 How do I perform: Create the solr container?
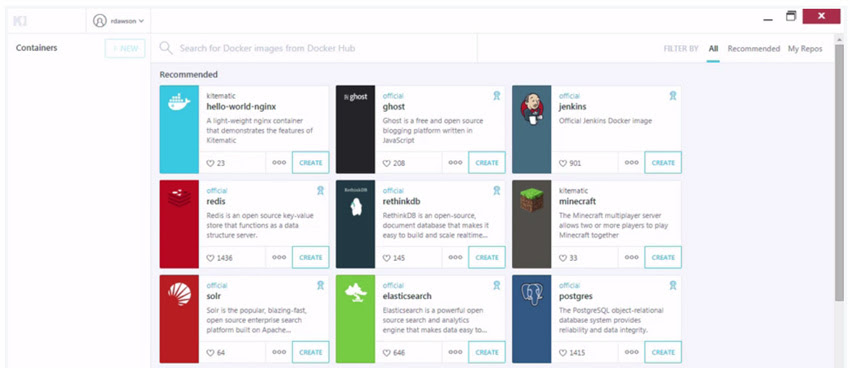coord(311,352)
